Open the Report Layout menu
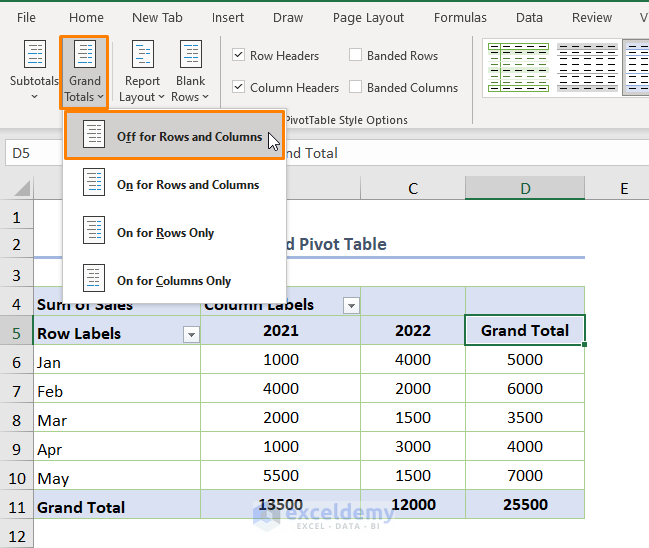Viewport: 649px width, 548px height. pos(142,71)
